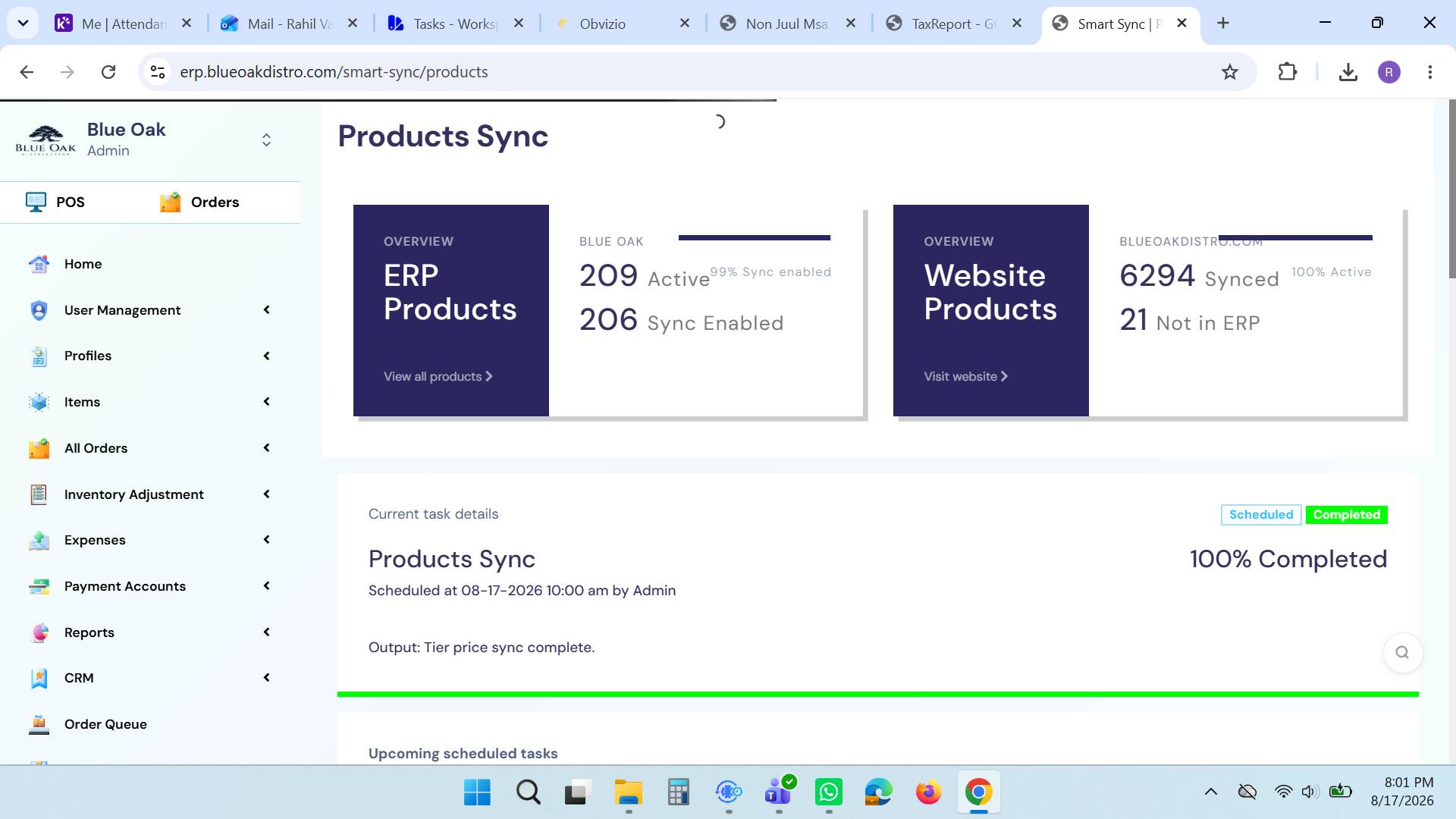Click the floating search magnifier icon
1456x819 pixels.
coord(1402,652)
